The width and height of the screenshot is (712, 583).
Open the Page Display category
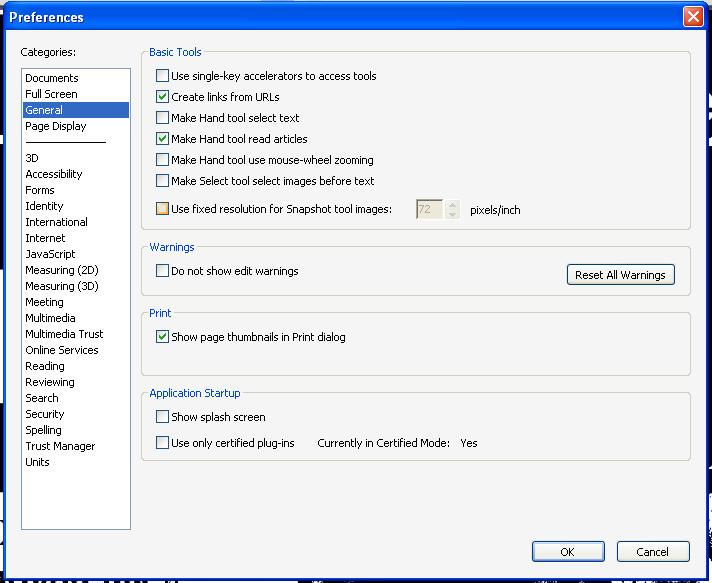pos(56,126)
